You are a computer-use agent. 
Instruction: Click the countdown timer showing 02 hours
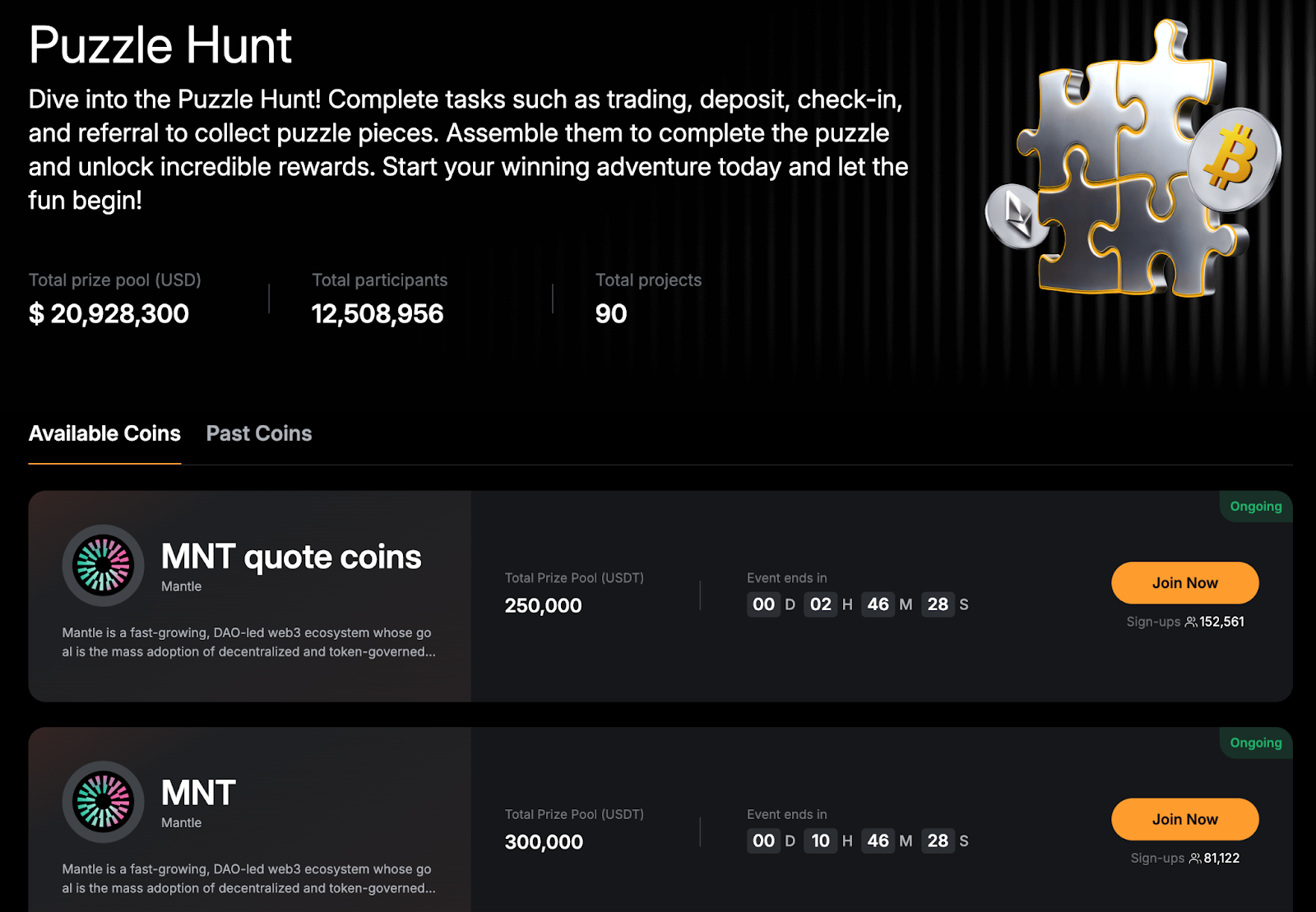tap(858, 604)
